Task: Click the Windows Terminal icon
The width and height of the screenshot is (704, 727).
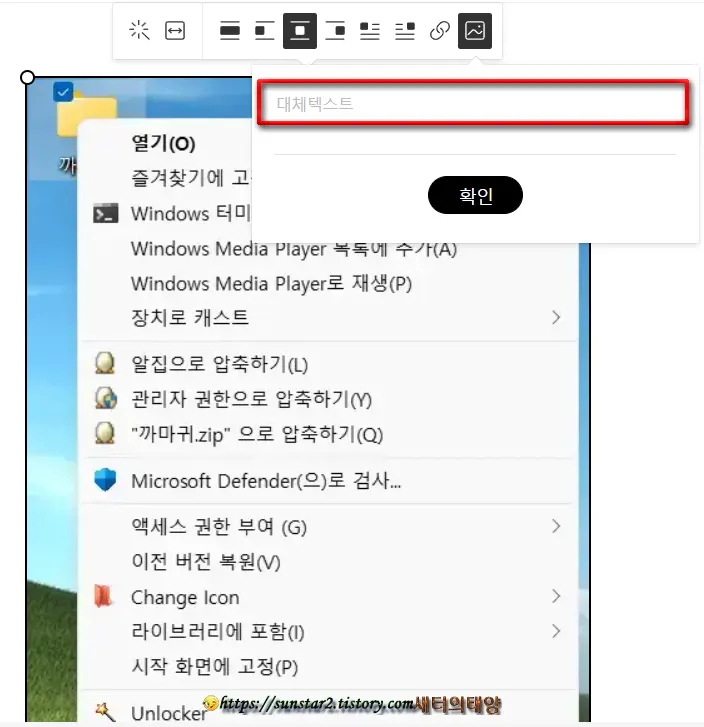Action: pyautogui.click(x=106, y=213)
